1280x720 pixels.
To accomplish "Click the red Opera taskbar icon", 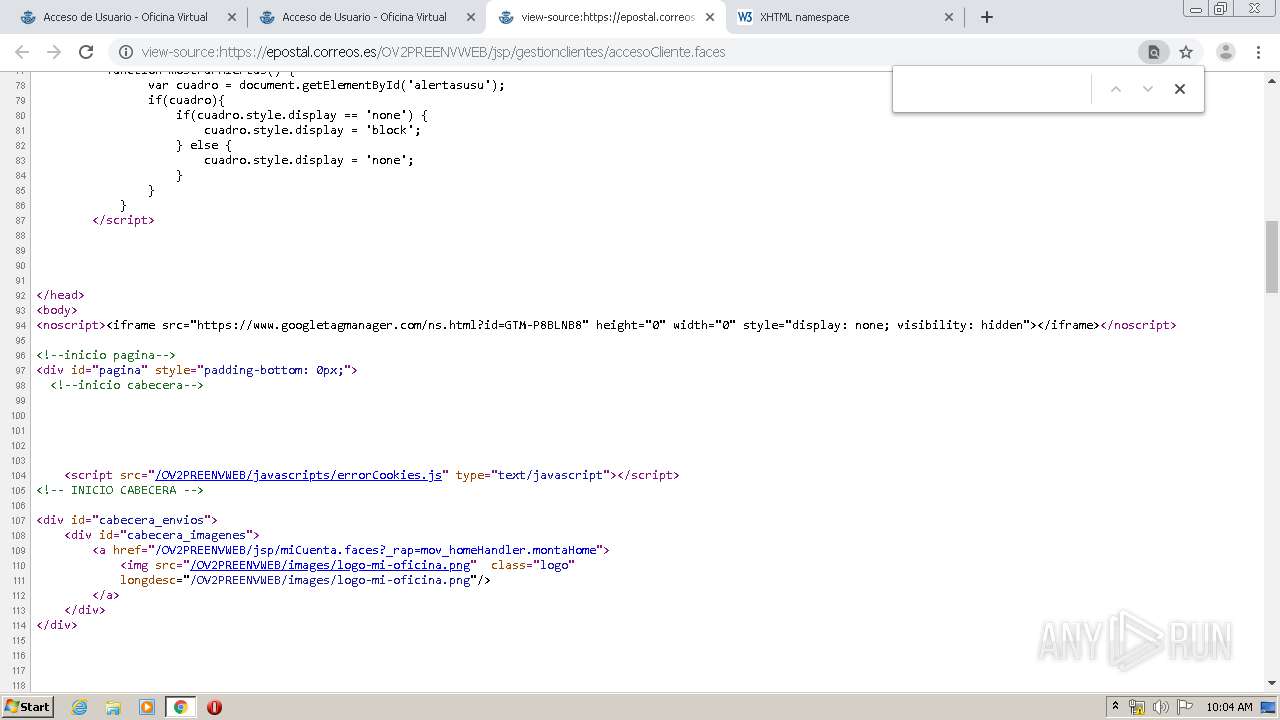I will tap(214, 707).
